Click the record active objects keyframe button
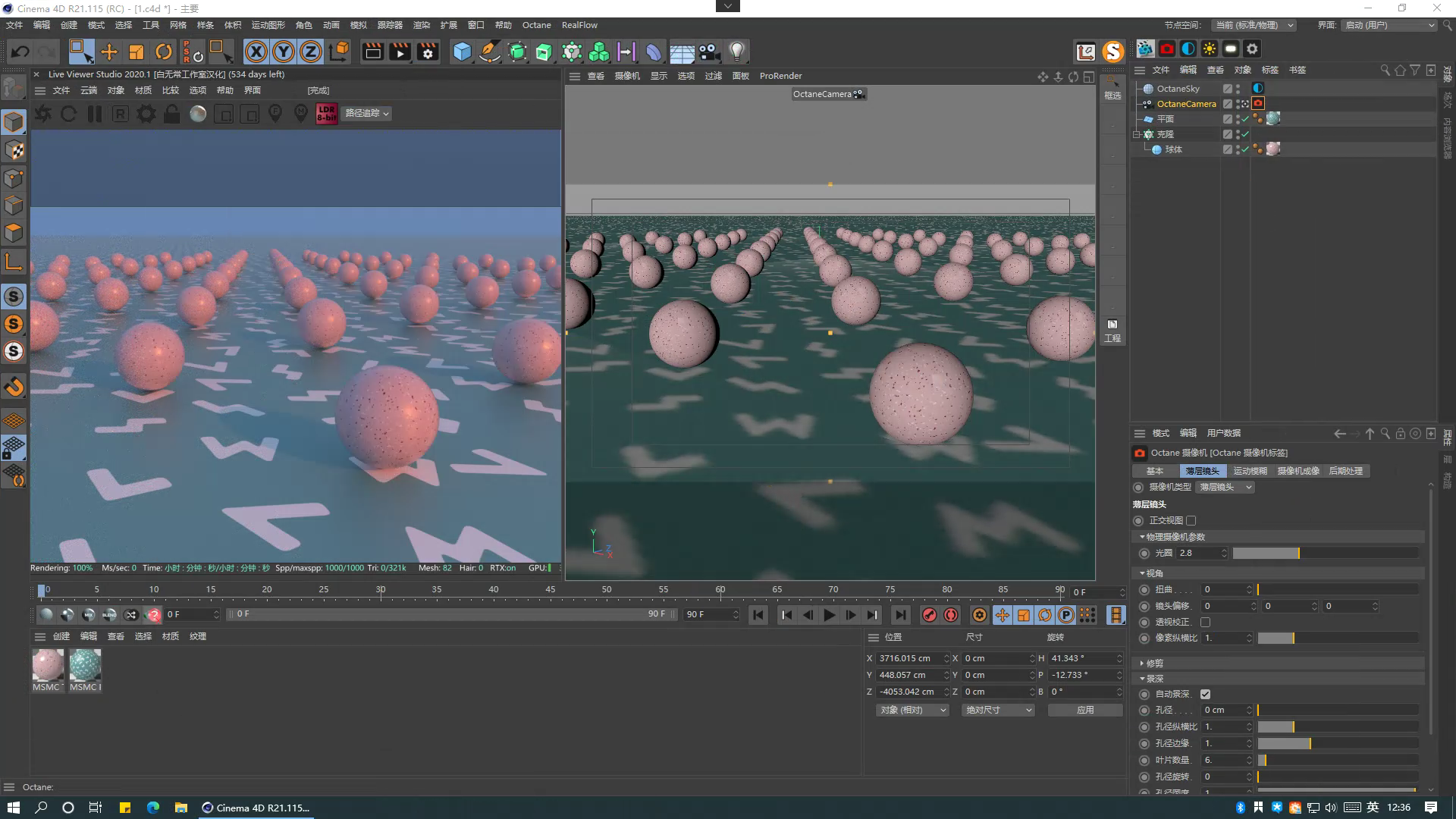Screen dimensions: 1456x819 click(929, 615)
